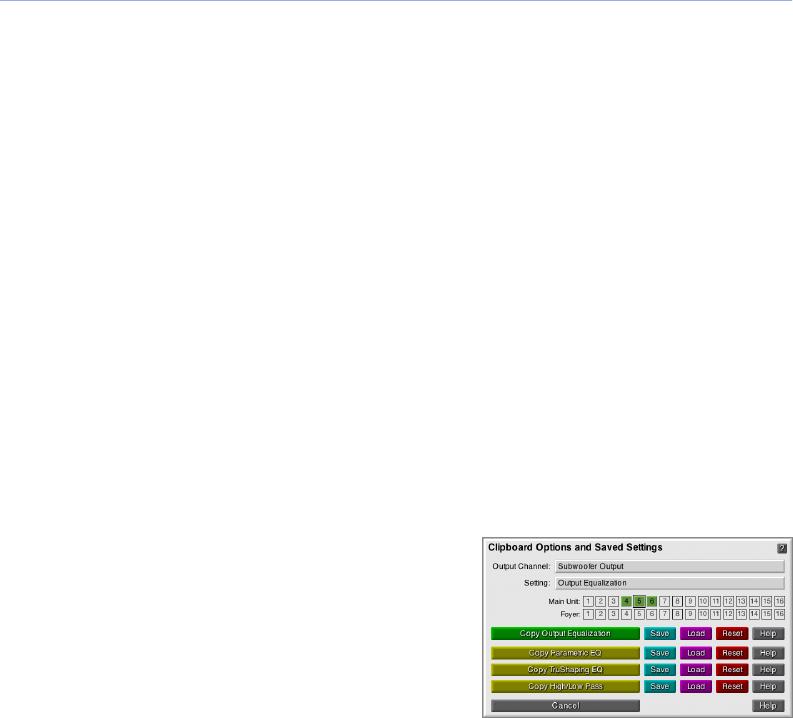Click Copy Parametric EQ button

pos(565,653)
